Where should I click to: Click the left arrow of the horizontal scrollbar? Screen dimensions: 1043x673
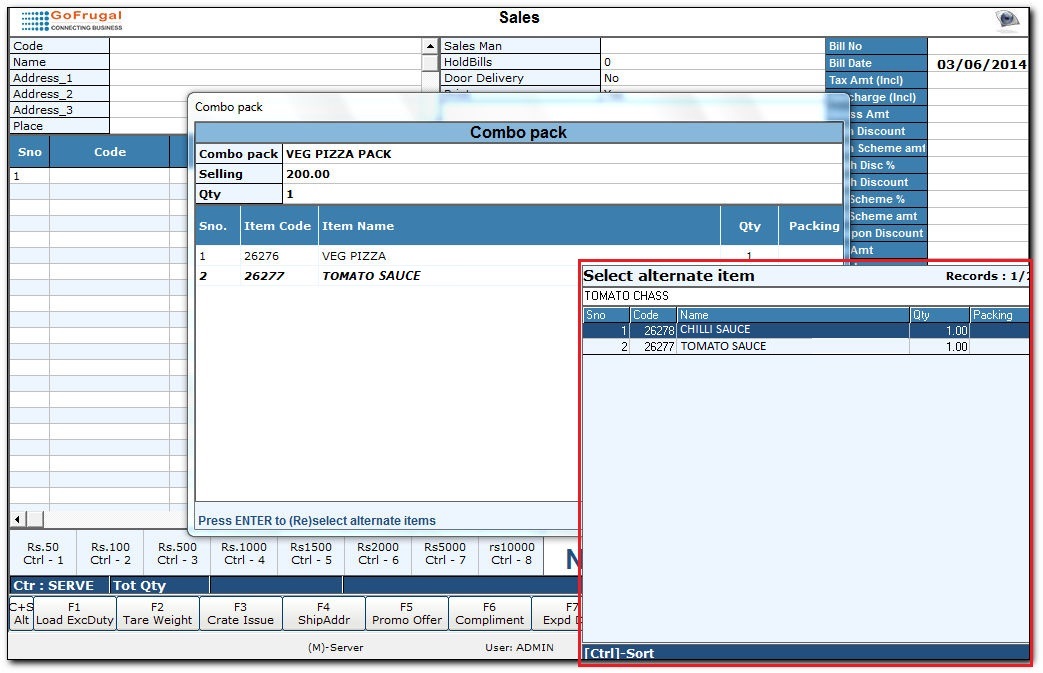point(17,519)
